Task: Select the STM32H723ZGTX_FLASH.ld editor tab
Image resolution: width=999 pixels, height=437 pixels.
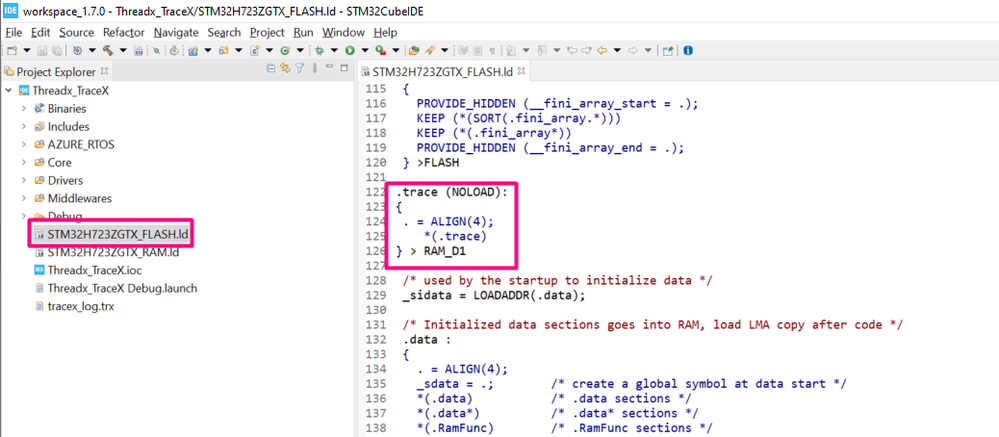Action: coord(442,71)
